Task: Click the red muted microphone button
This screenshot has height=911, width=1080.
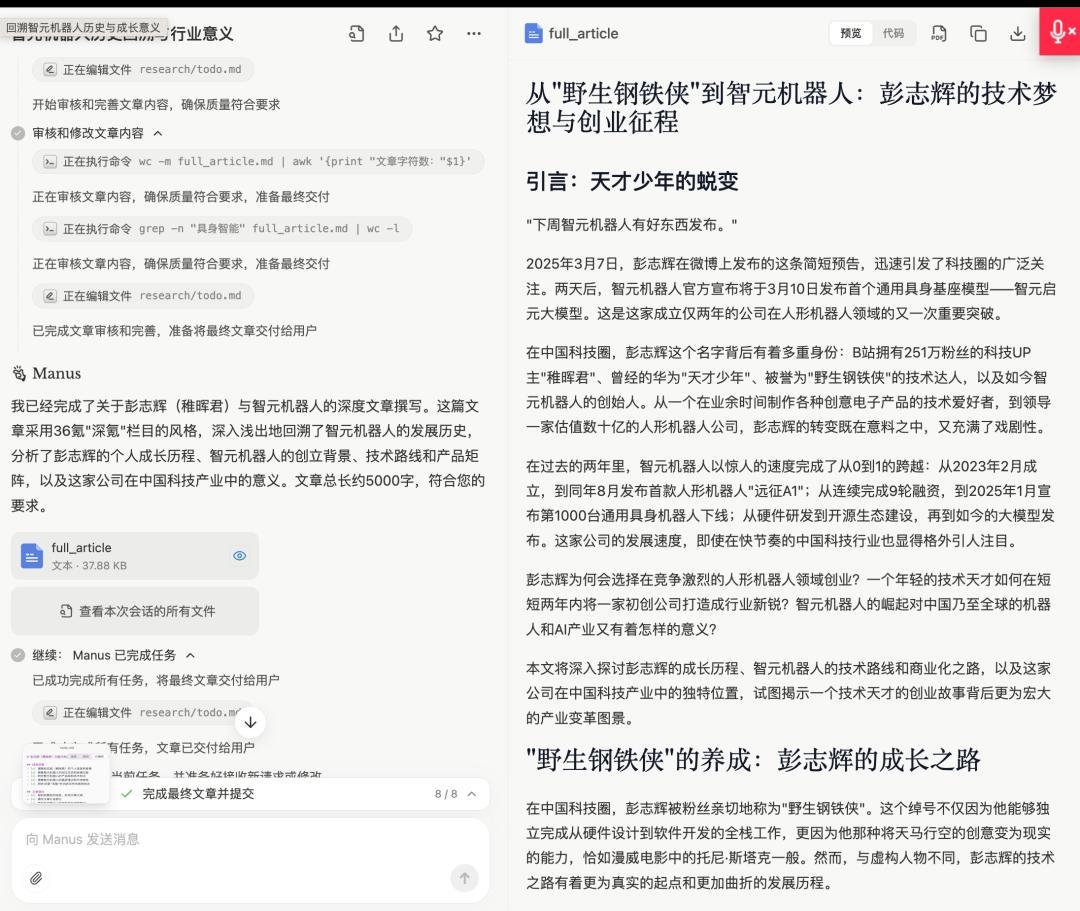Action: (1059, 32)
